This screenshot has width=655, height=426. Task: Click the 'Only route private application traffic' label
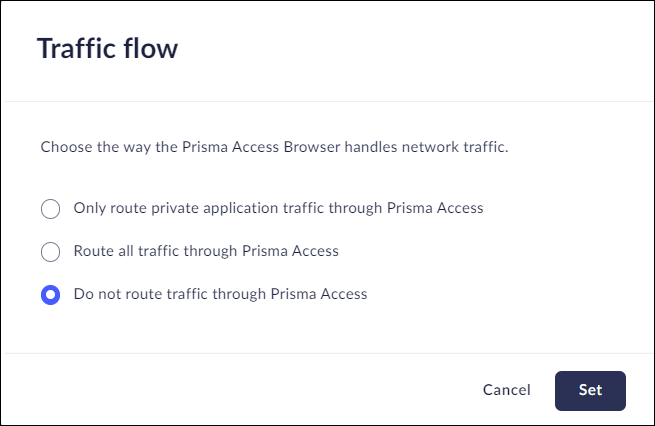tap(278, 208)
